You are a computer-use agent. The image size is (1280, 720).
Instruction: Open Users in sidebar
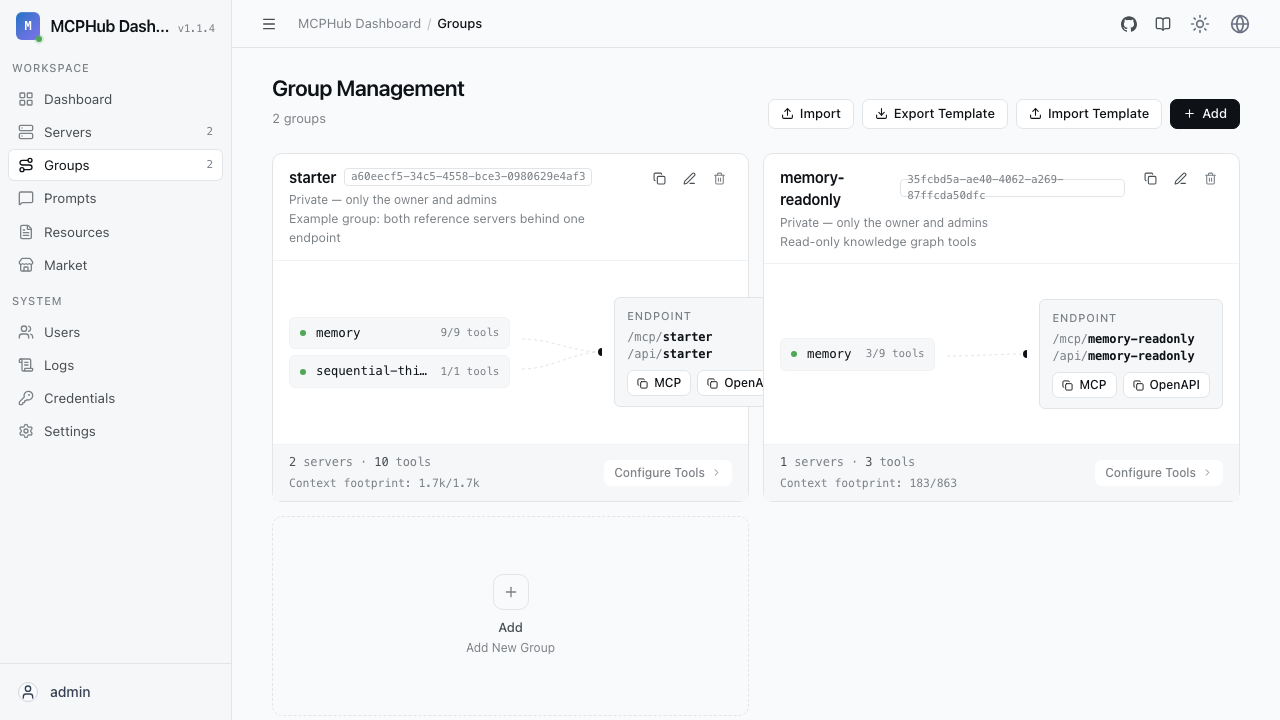115,332
